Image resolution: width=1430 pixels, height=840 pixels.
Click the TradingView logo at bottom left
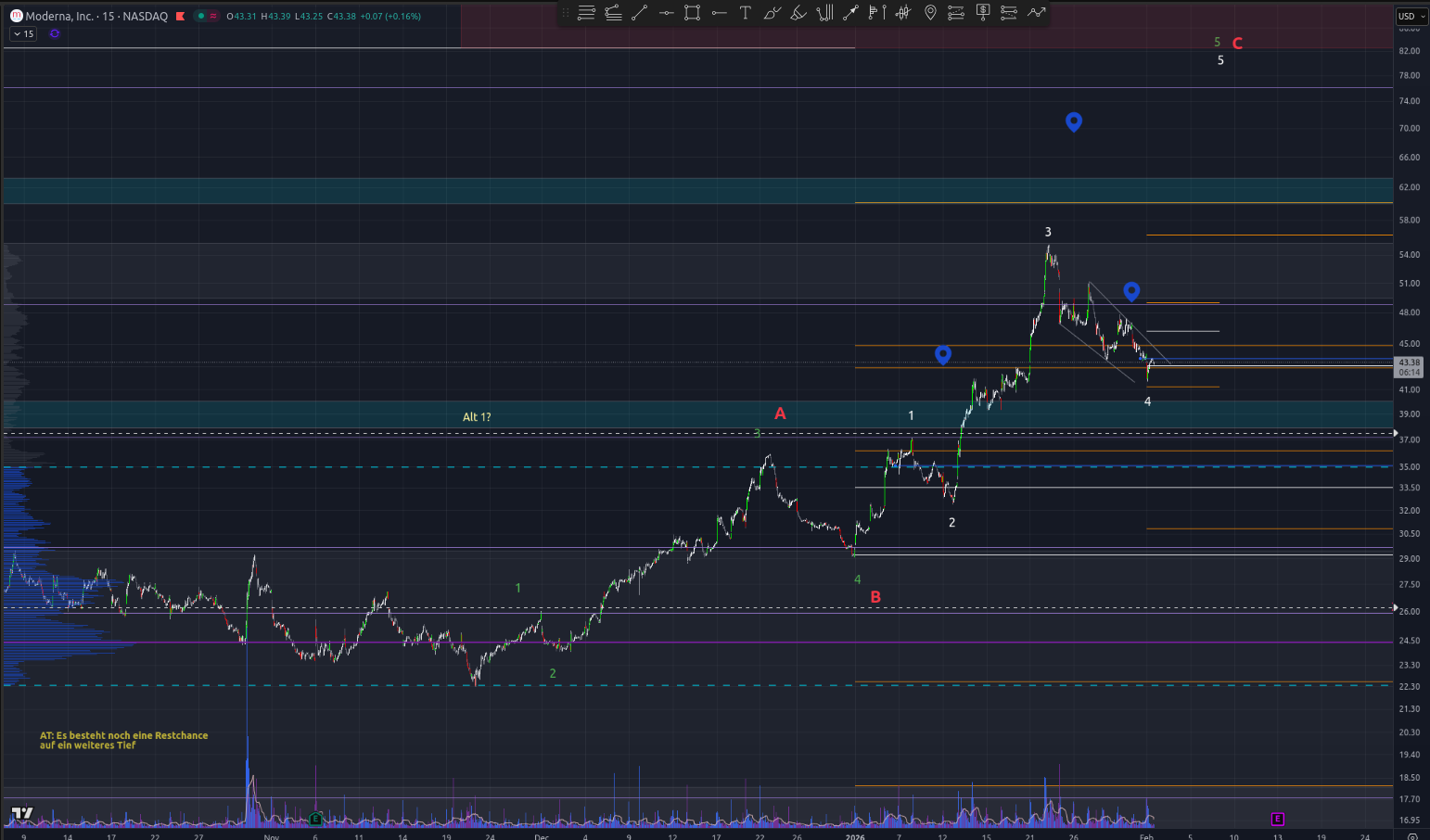tap(21, 813)
